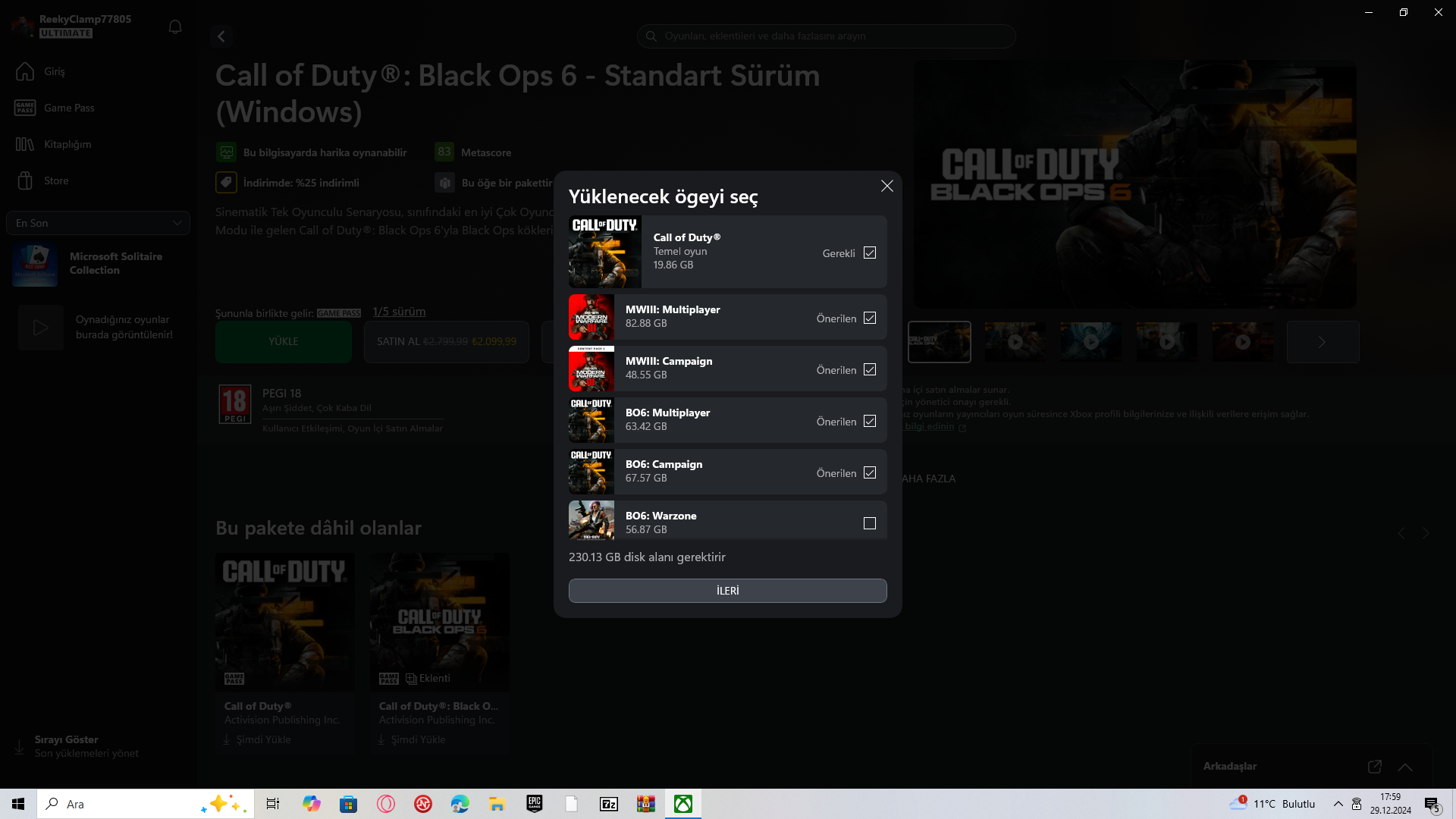Image resolution: width=1456 pixels, height=819 pixels.
Task: Select Microsoft Solitaire Collection thumbnail
Action: click(35, 264)
